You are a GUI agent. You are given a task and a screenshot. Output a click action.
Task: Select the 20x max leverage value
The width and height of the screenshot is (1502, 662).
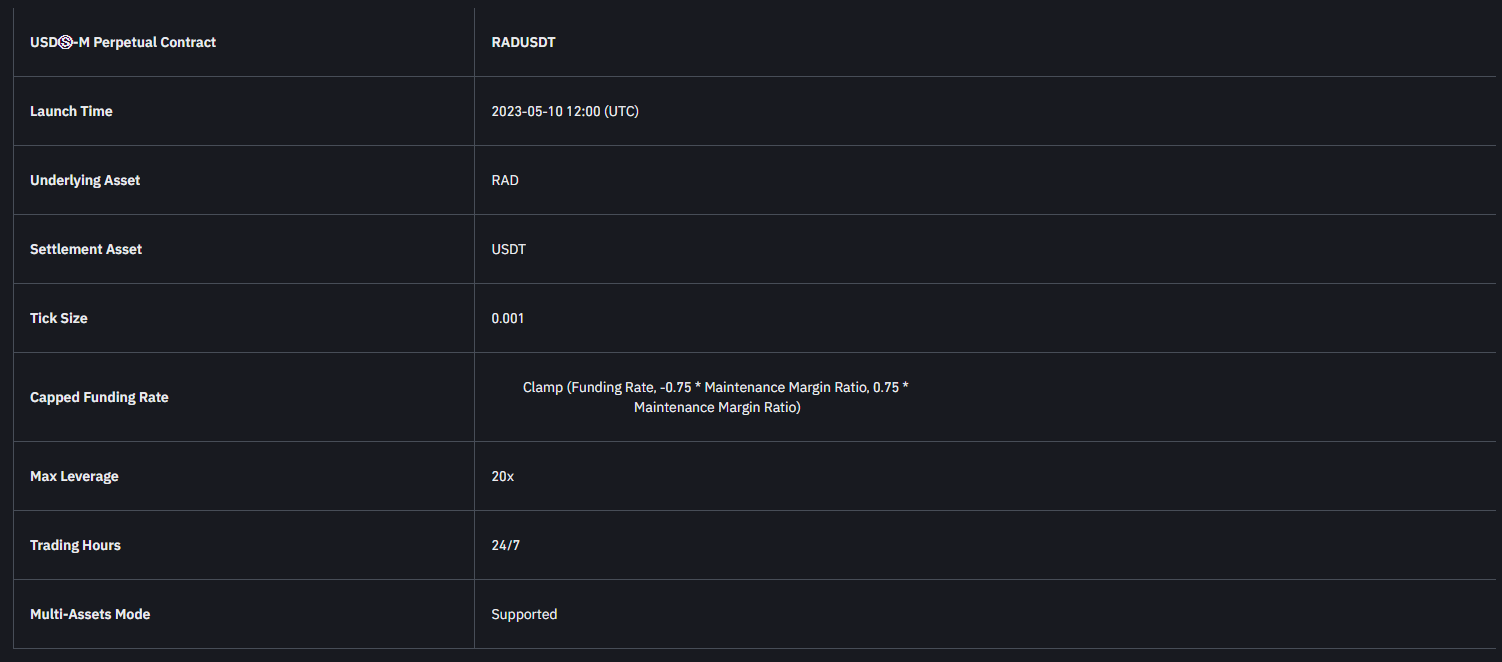point(502,476)
